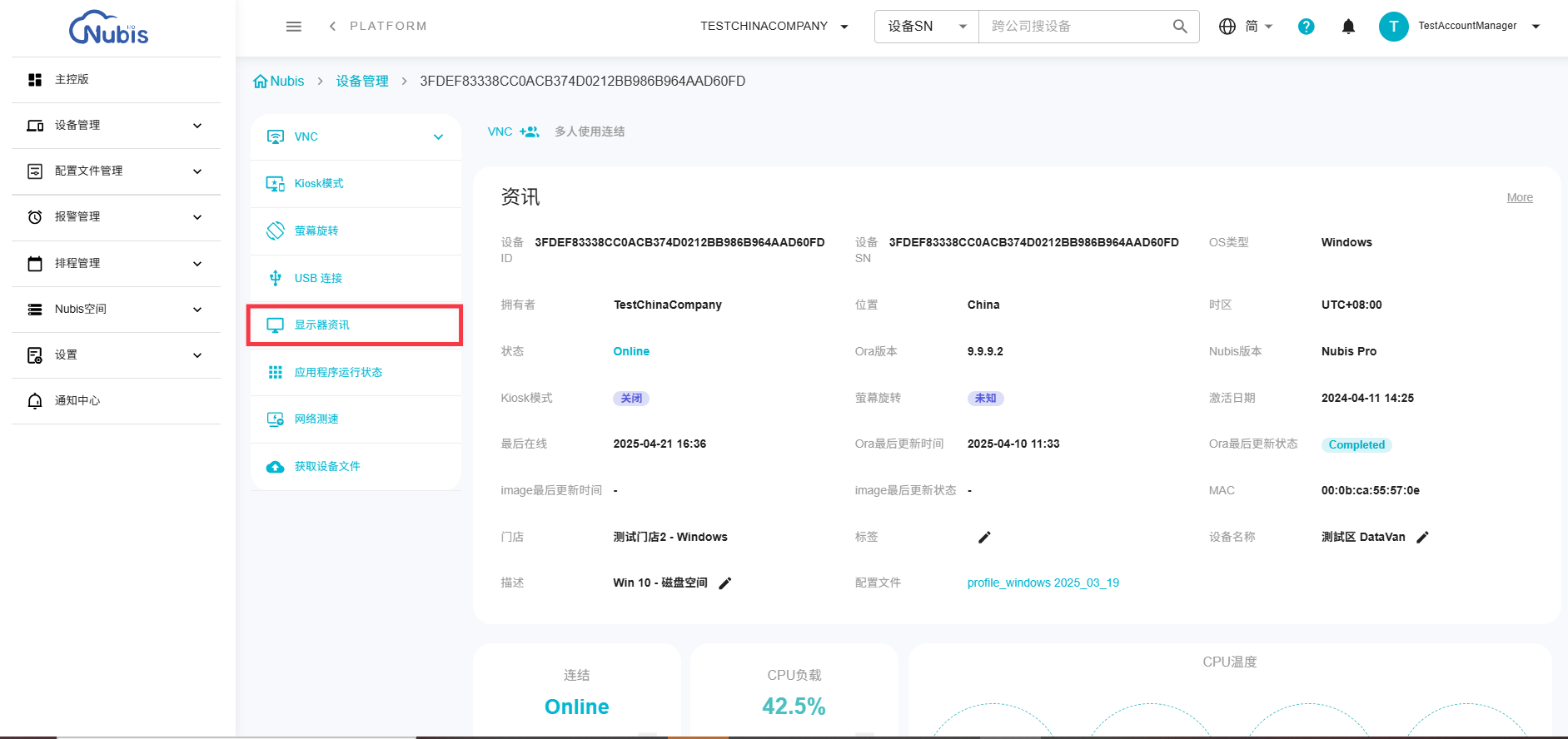Click the Nubis空间 storage icon
Viewport: 1568px width, 739px height.
[x=35, y=310]
